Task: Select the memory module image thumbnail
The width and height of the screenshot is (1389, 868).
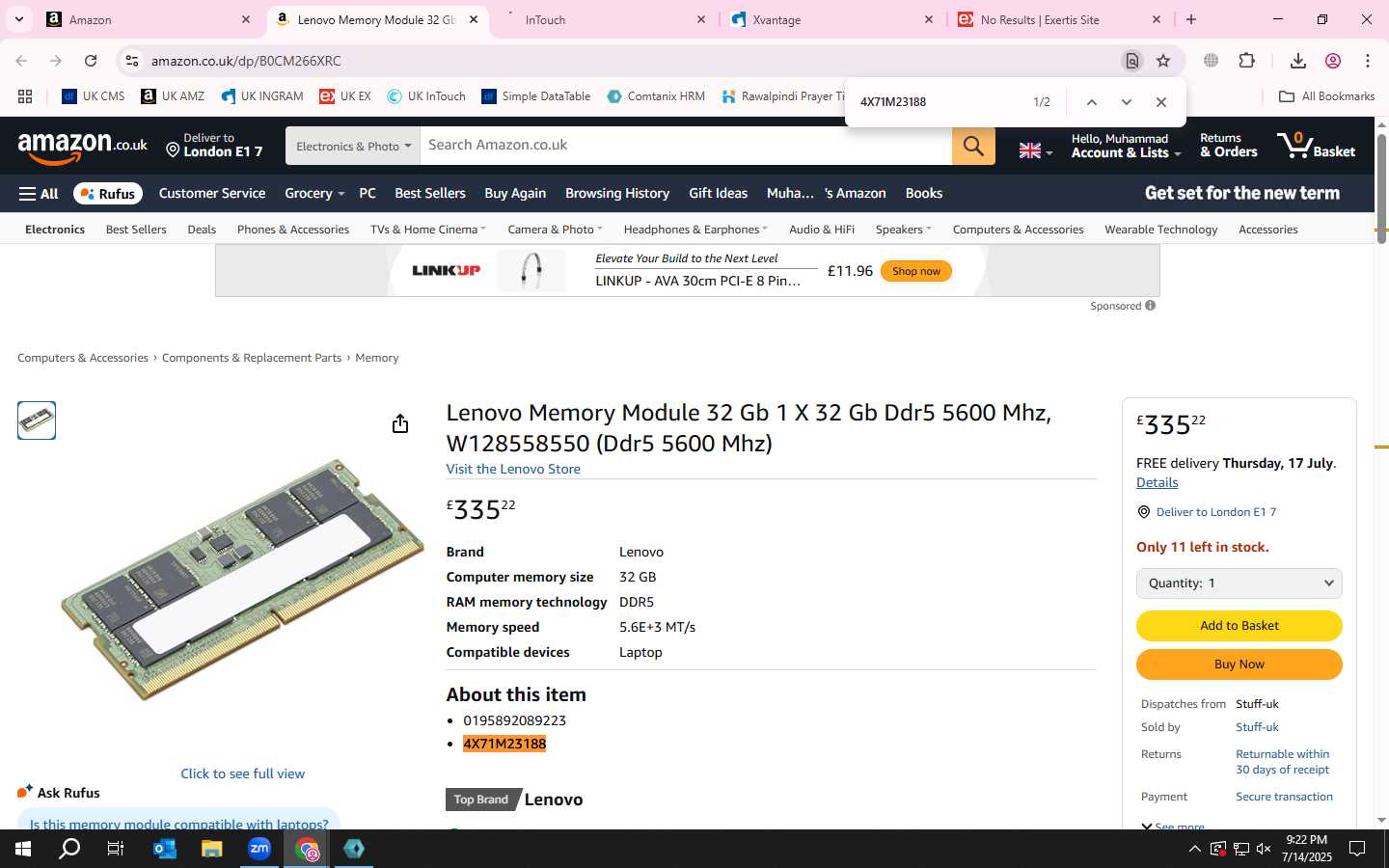Action: tap(37, 420)
